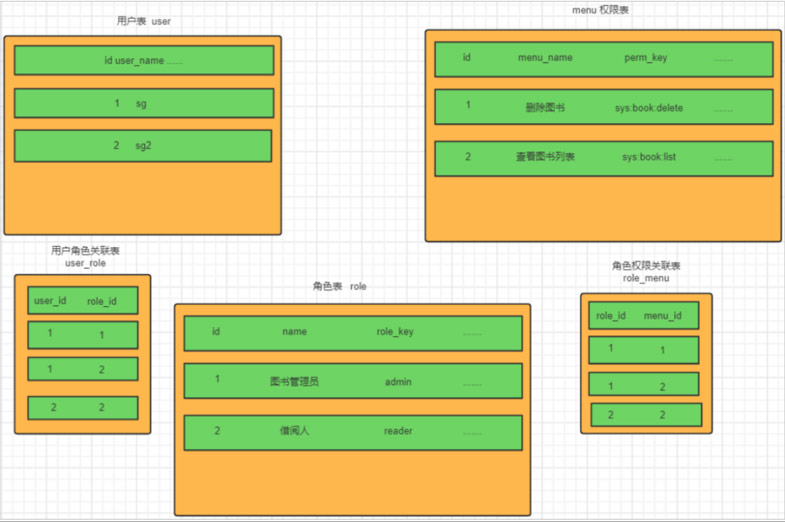The width and height of the screenshot is (785, 522).
Task: Click the 'id' header in role table
Action: [x=216, y=331]
